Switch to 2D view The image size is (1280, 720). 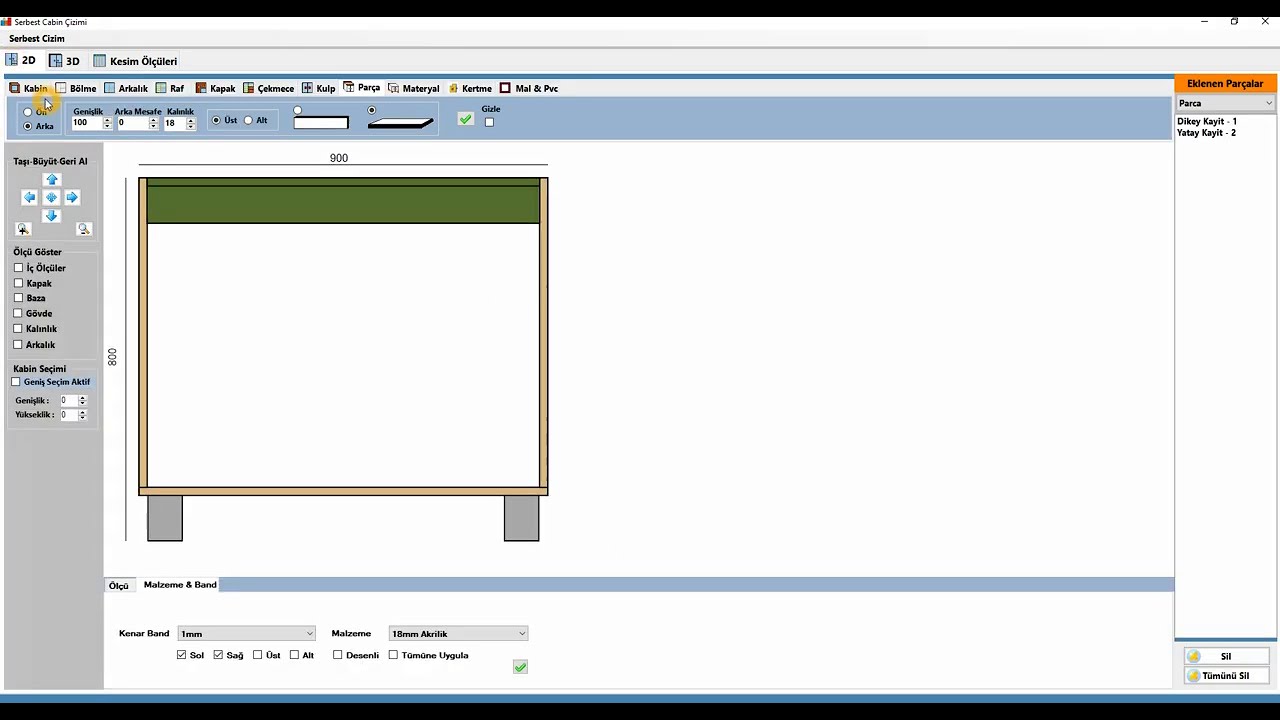click(21, 61)
